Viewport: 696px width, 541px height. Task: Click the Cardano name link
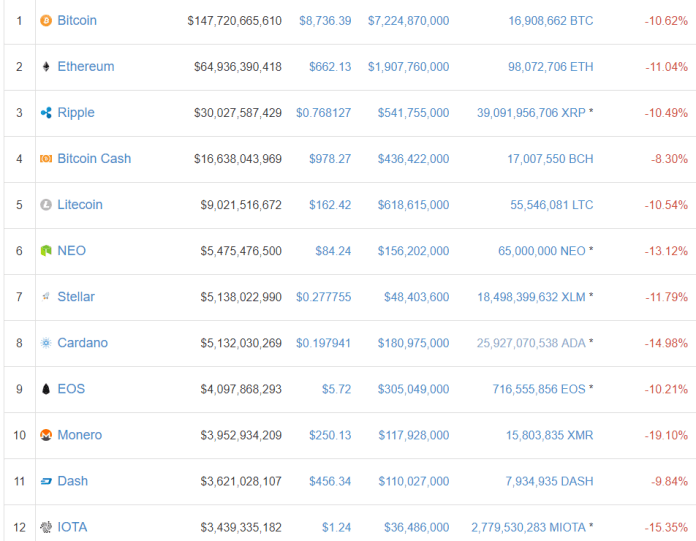(82, 343)
